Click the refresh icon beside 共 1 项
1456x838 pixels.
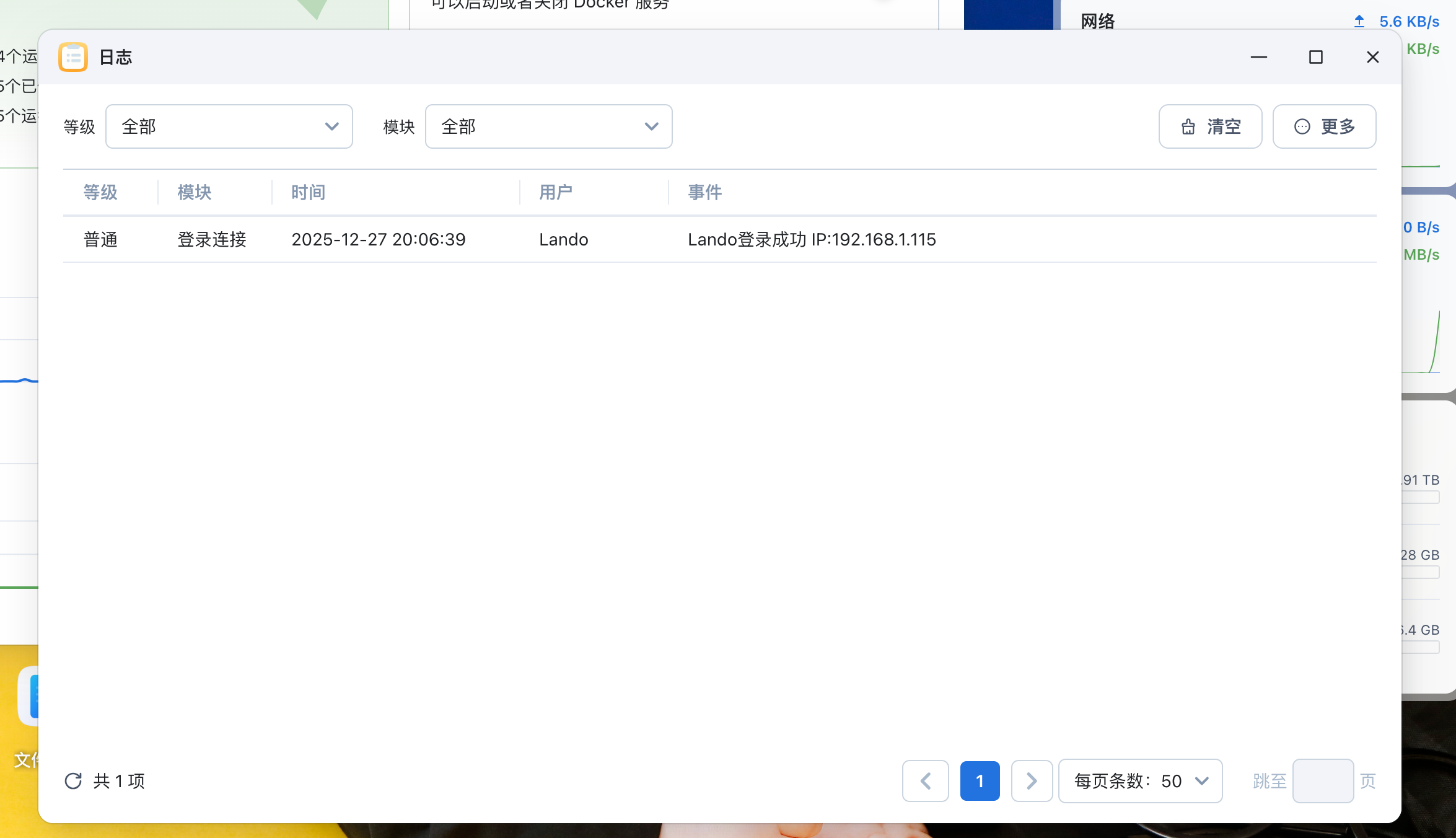coord(73,781)
